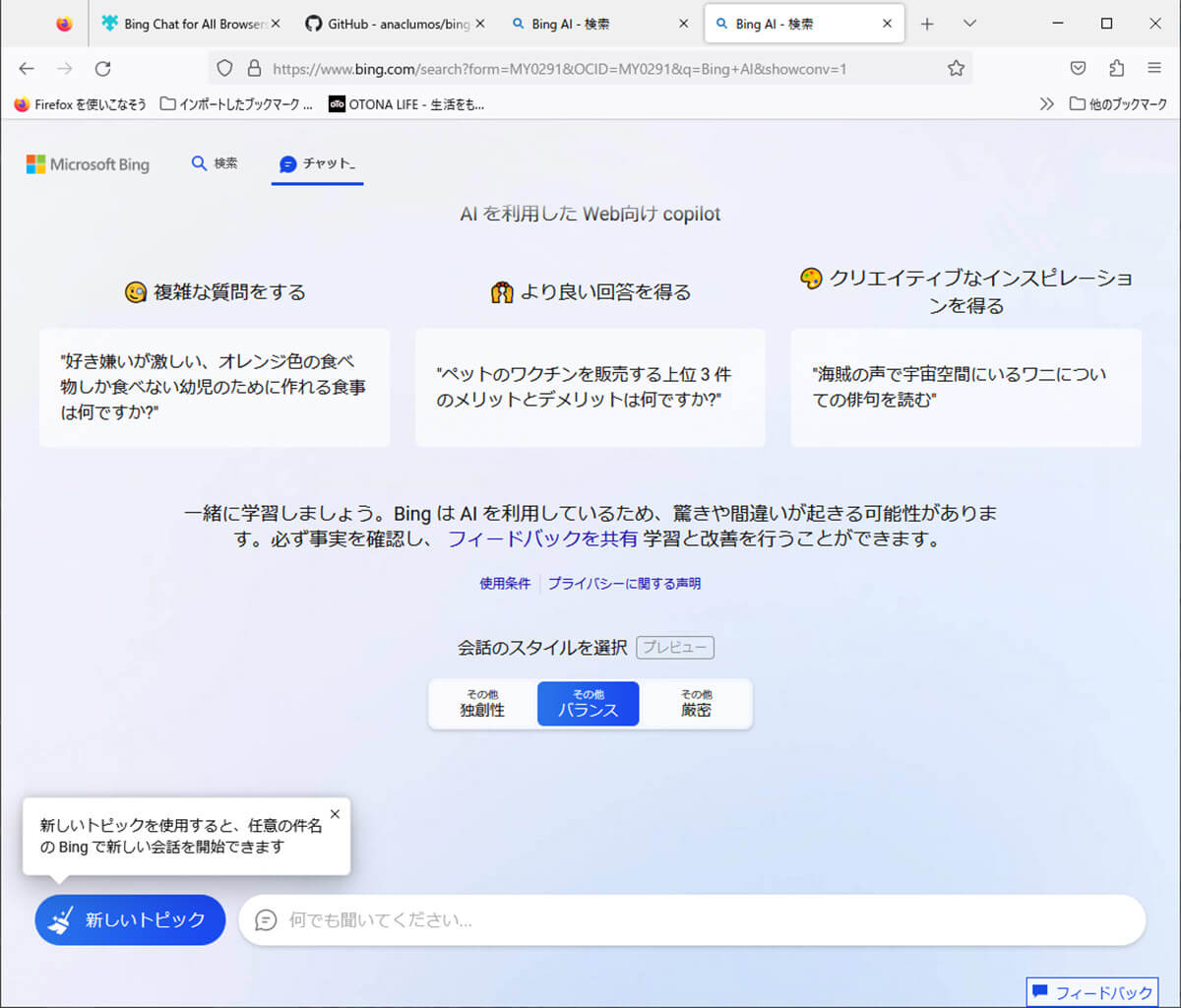The height and width of the screenshot is (1008, 1181).
Task: Click the orange food for toddlers example card
Action: click(x=215, y=387)
